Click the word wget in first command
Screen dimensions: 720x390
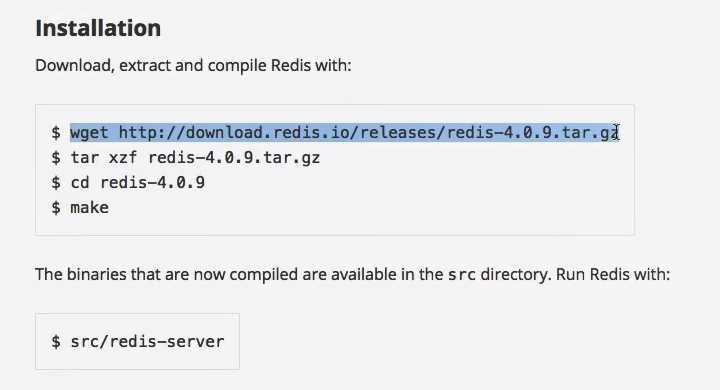(89, 133)
